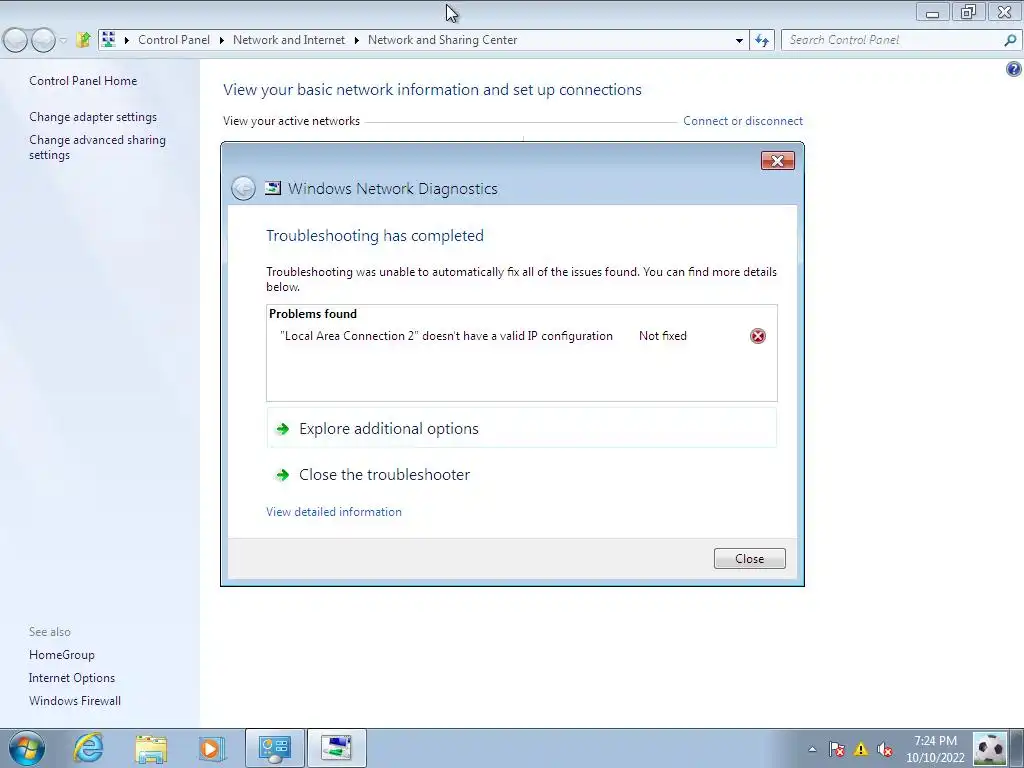Open Windows Firewall link
1024x768 pixels.
pyautogui.click(x=74, y=701)
